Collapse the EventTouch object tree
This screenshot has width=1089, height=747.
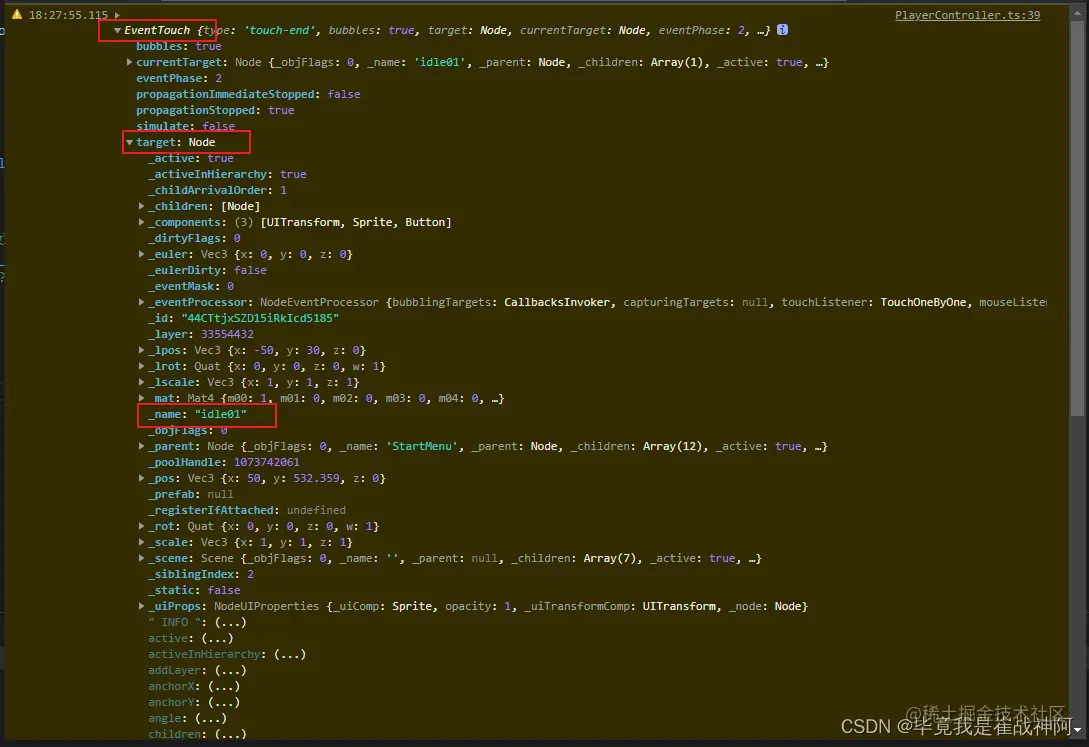[x=117, y=31]
